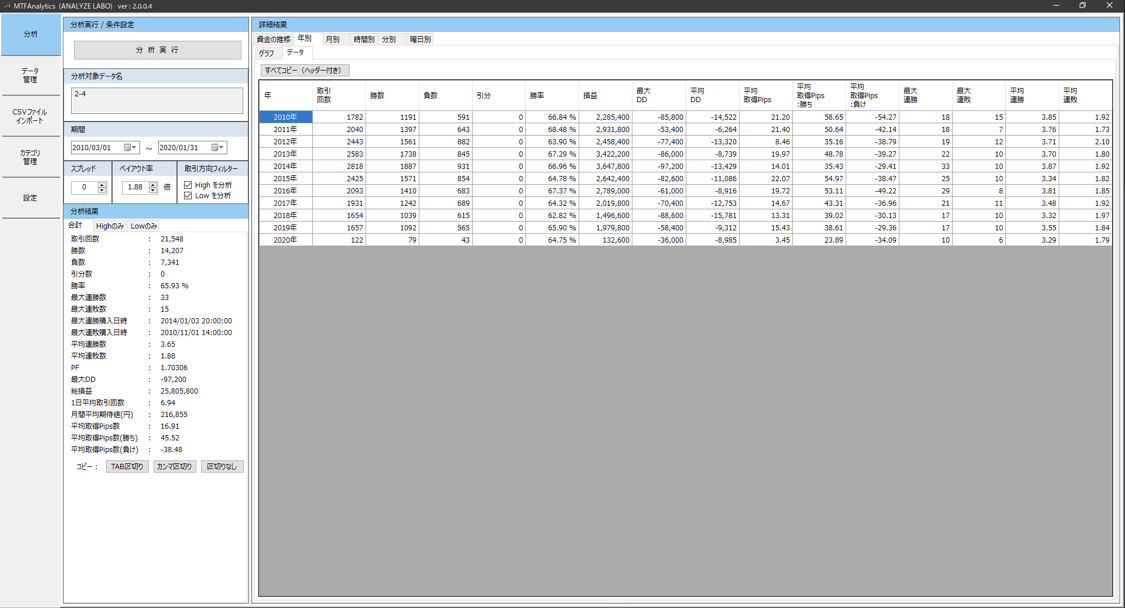Open the CSVファイルインポート sidebar section
The width and height of the screenshot is (1125, 608).
pyautogui.click(x=30, y=116)
